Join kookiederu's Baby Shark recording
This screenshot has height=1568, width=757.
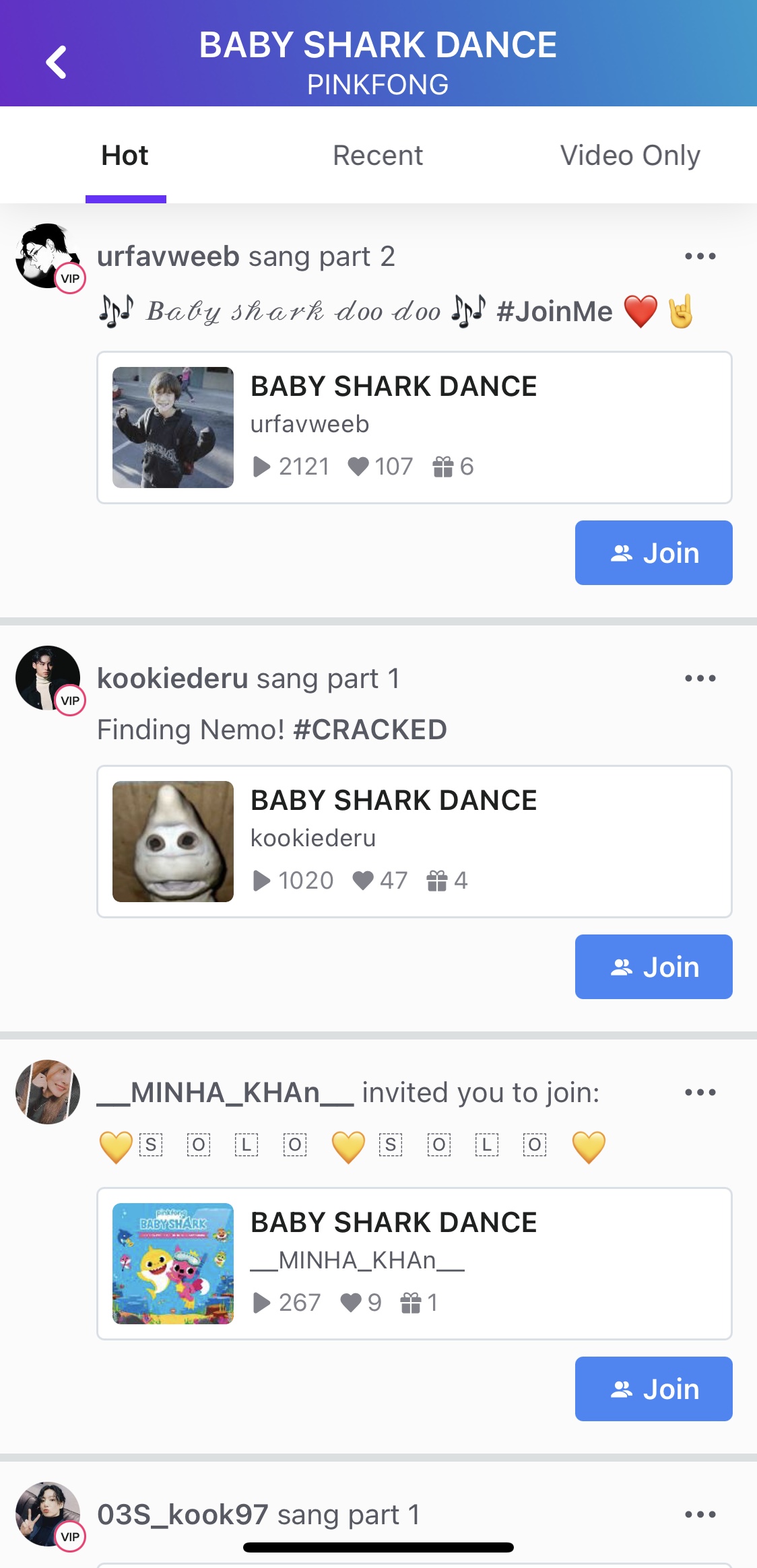click(x=653, y=967)
